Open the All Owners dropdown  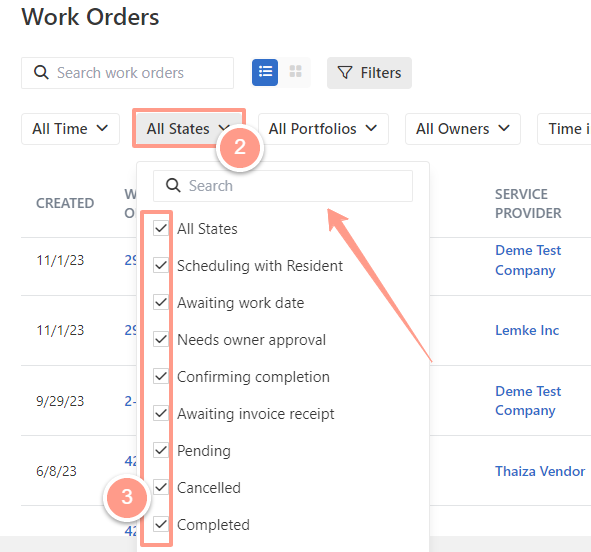pos(462,129)
